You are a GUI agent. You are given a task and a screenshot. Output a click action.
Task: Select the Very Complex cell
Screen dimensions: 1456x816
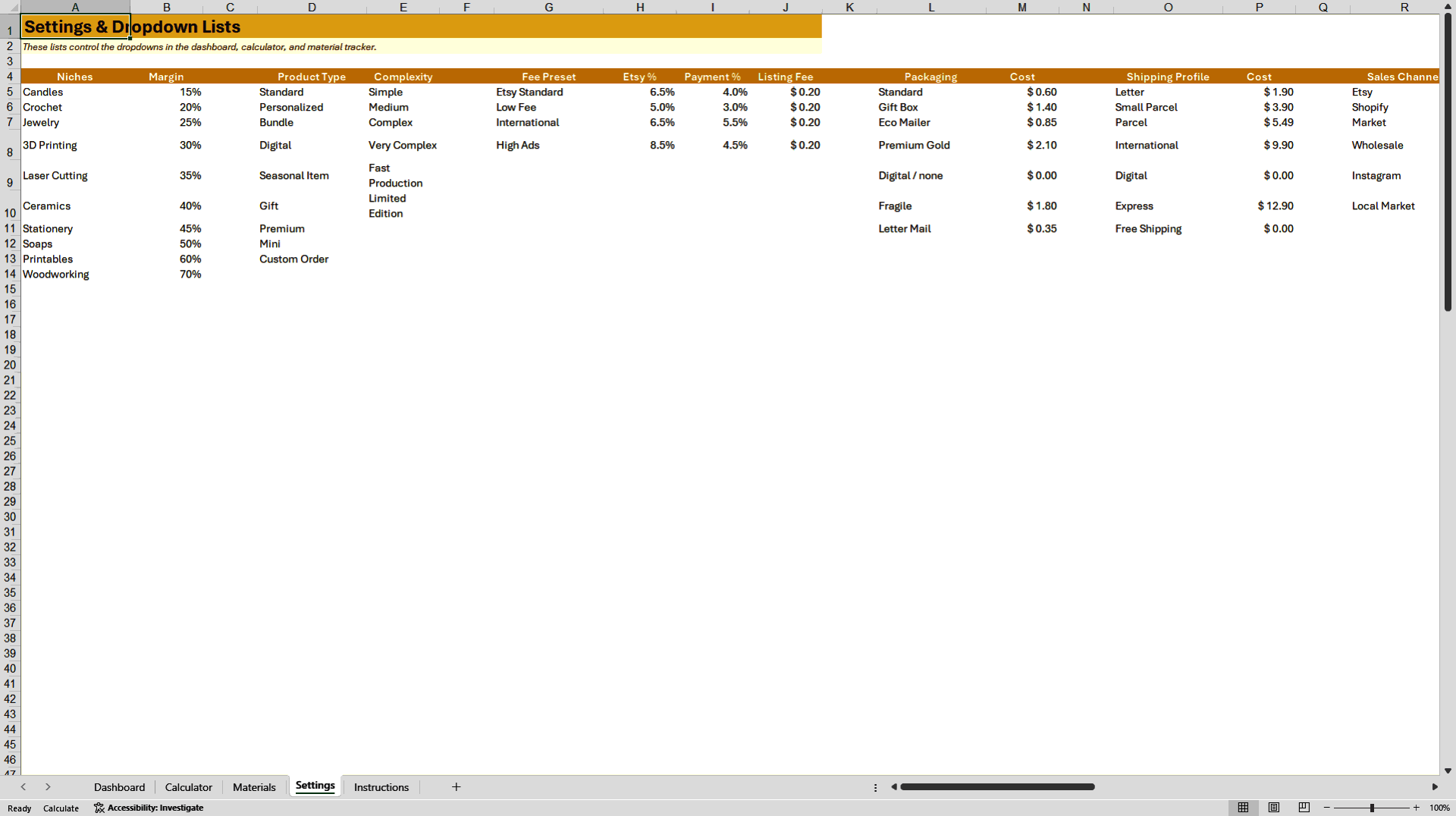403,145
